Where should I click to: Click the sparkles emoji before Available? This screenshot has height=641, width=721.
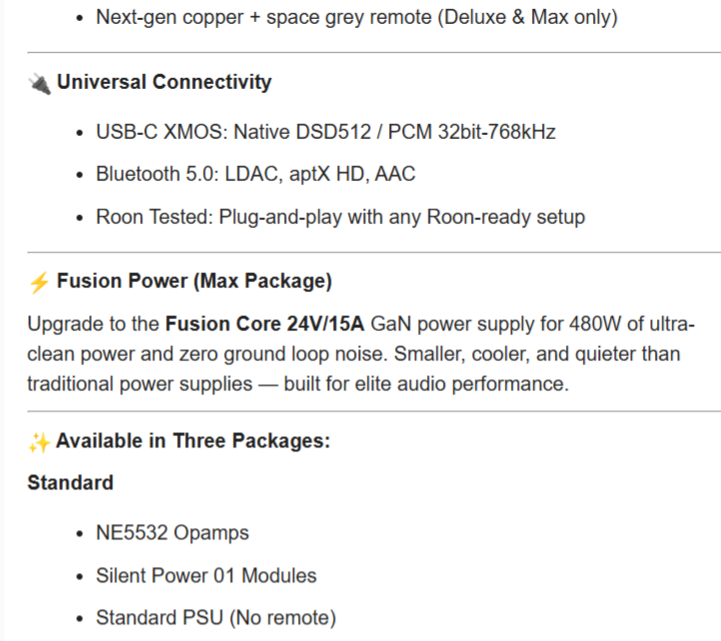38,441
